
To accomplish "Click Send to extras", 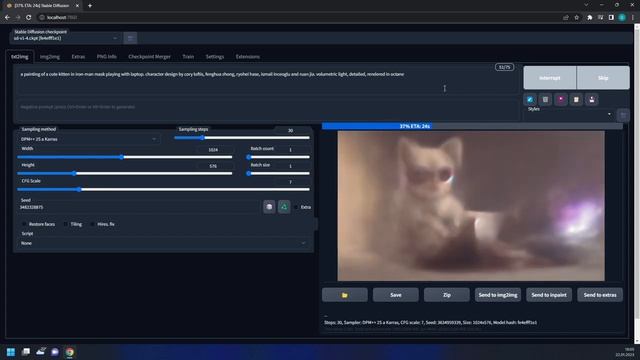I will point(600,295).
